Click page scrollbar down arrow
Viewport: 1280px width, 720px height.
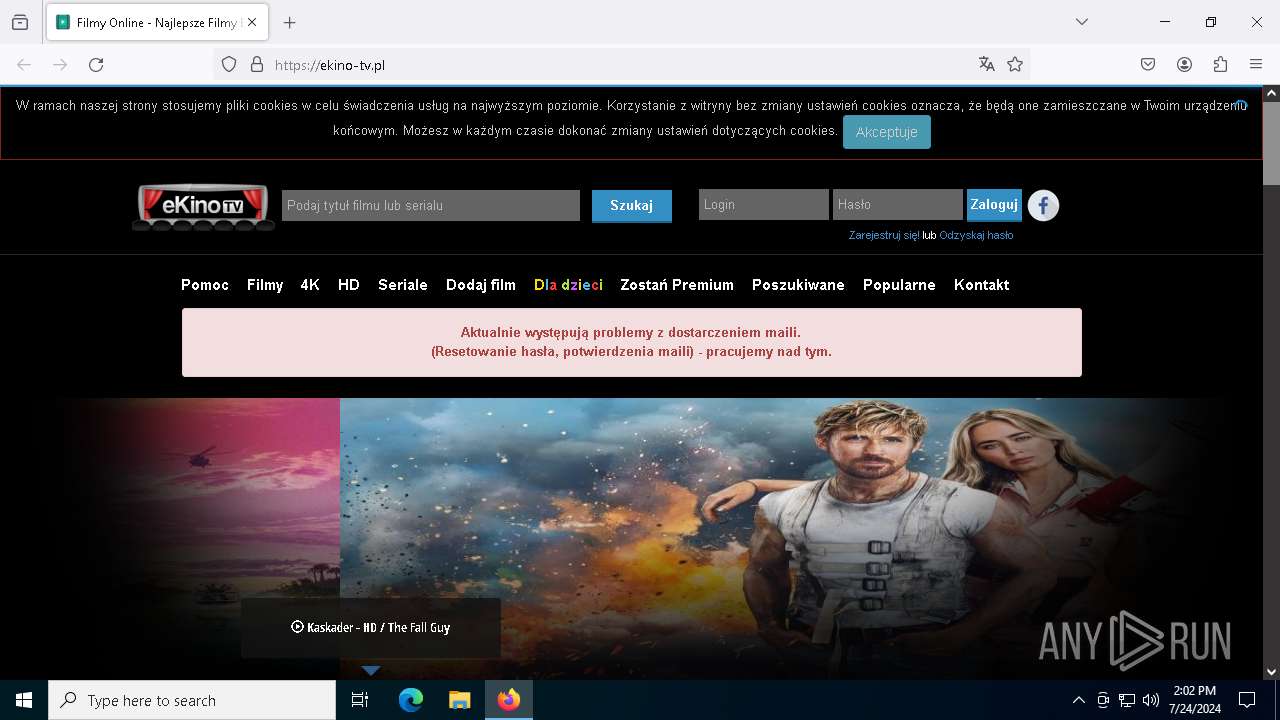coord(1271,672)
